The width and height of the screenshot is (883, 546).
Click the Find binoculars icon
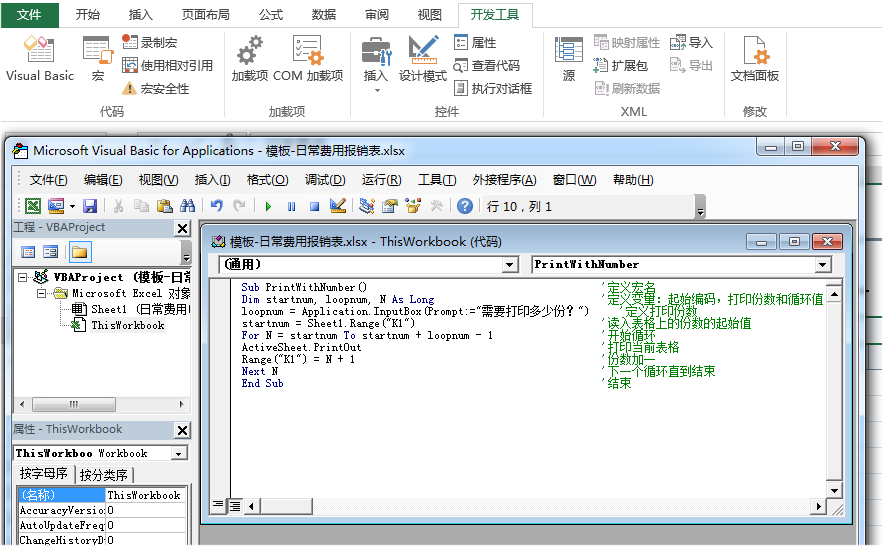click(187, 206)
